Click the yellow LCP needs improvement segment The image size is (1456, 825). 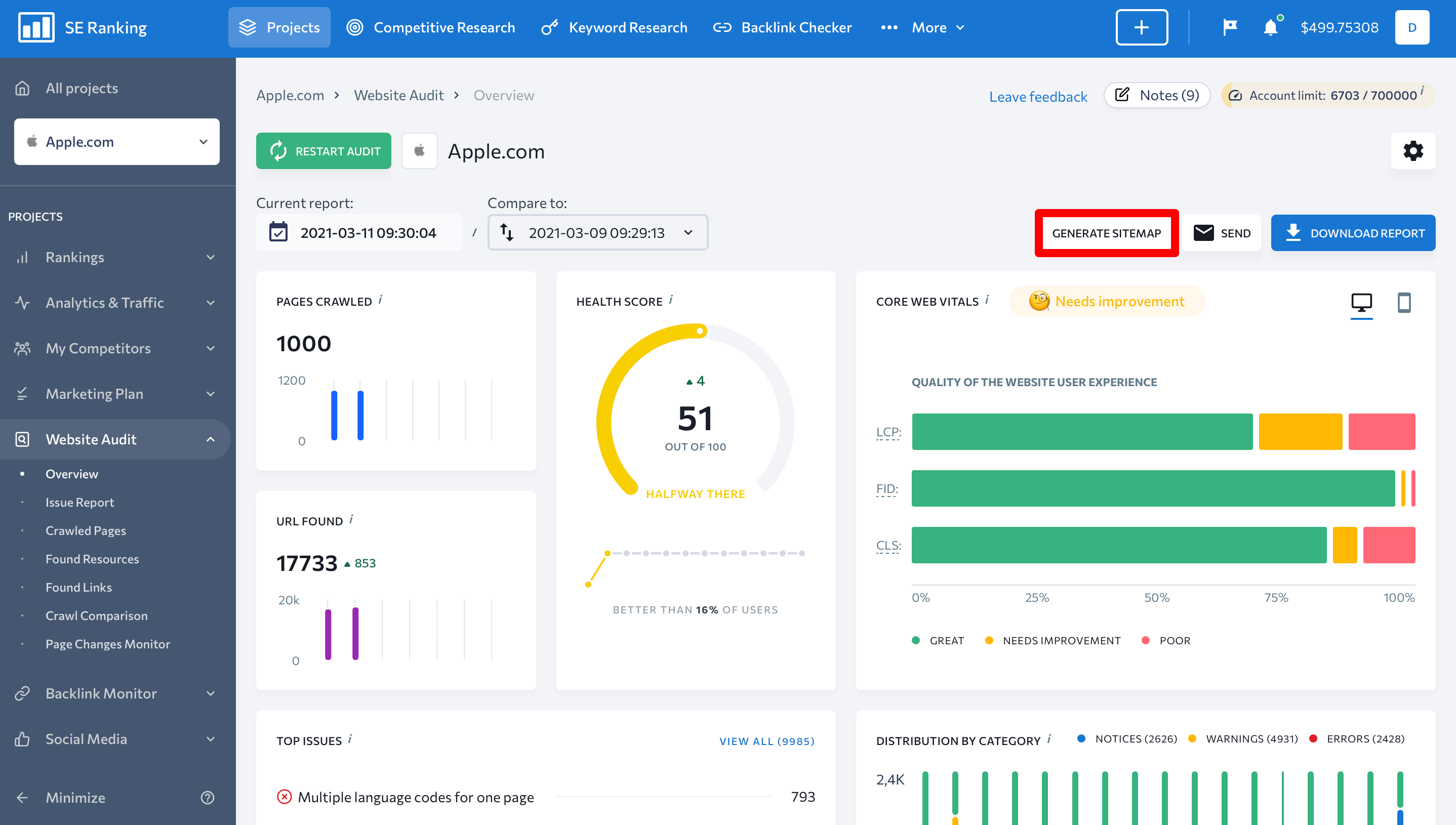point(1300,432)
